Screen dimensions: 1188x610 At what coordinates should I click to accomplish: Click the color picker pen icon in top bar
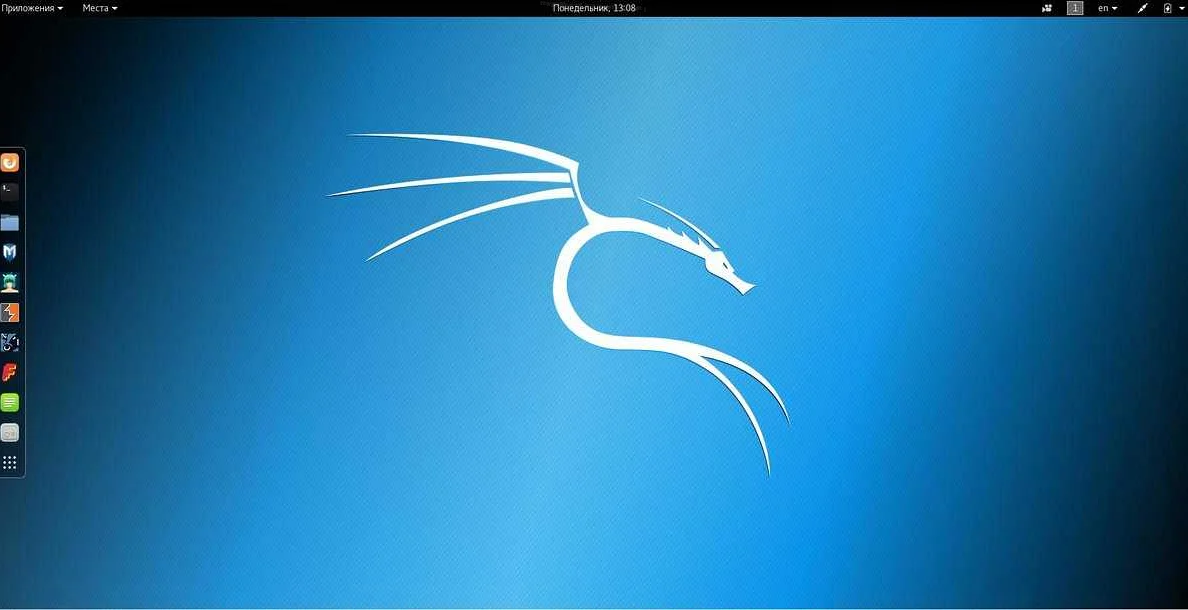coord(1143,8)
